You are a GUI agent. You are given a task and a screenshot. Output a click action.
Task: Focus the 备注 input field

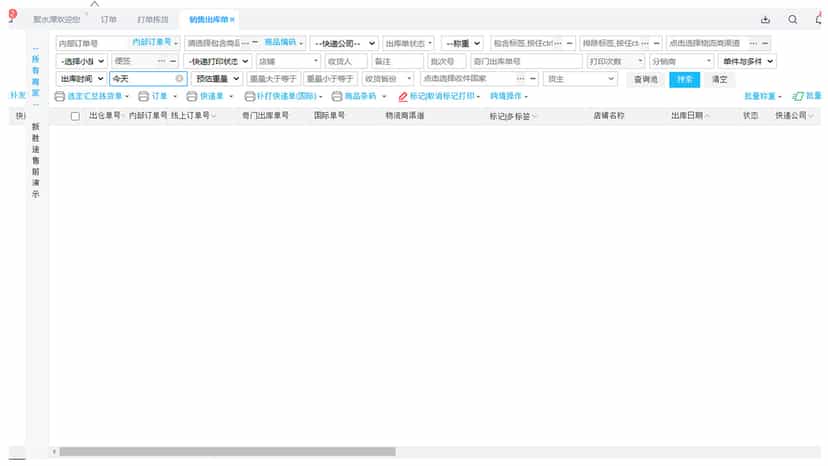tap(397, 61)
